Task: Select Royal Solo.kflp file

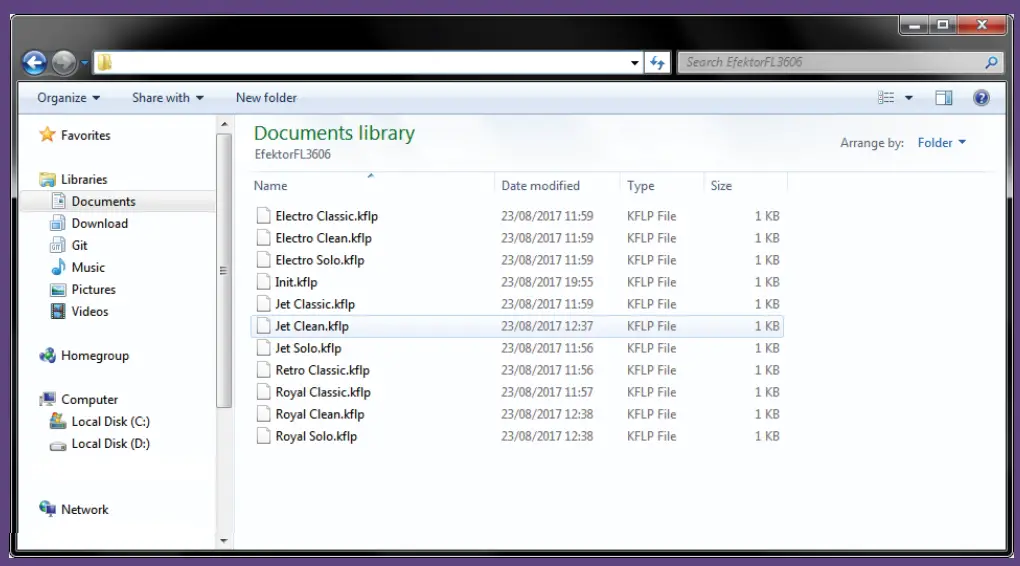Action: 316,436
